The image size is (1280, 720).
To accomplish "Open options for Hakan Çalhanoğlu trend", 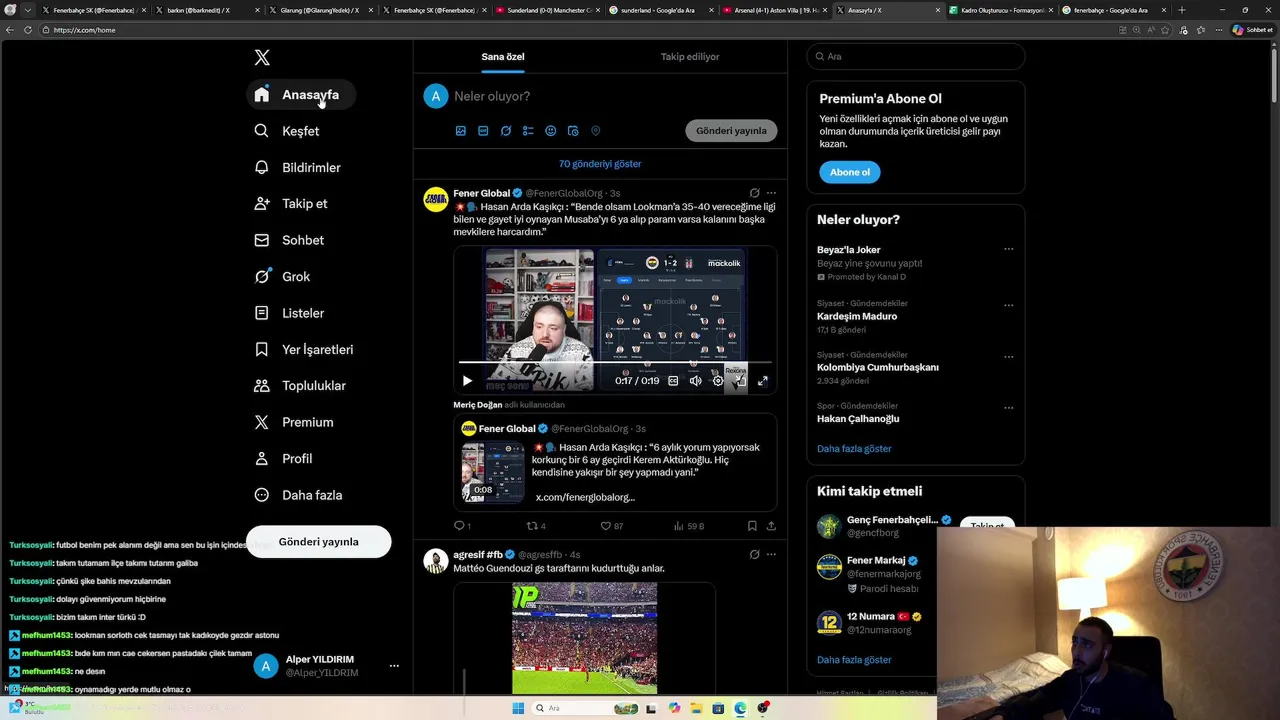I will (x=1008, y=408).
